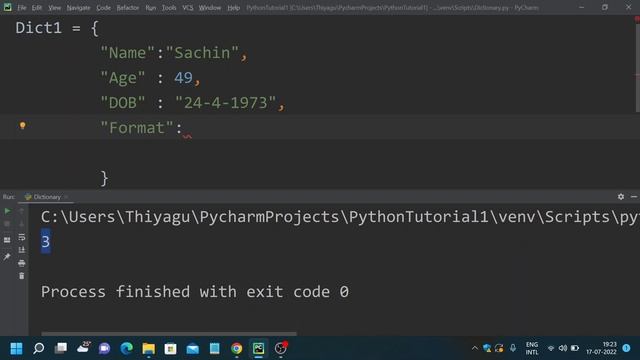
Task: Open the Run menu
Action: [151, 8]
